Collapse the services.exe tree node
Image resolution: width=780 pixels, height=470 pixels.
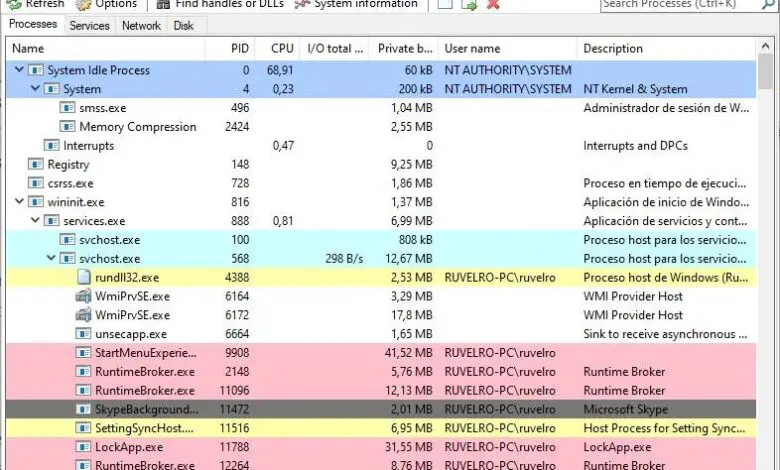(35, 220)
